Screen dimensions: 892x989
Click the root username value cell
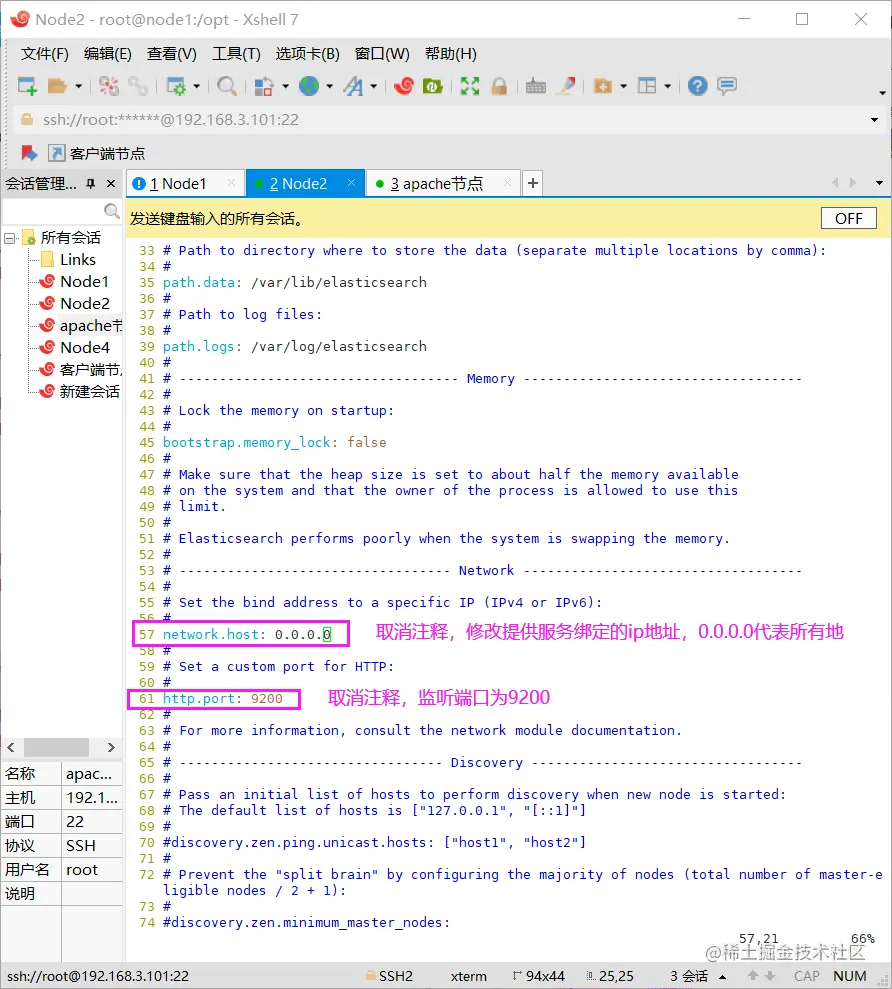[x=91, y=870]
